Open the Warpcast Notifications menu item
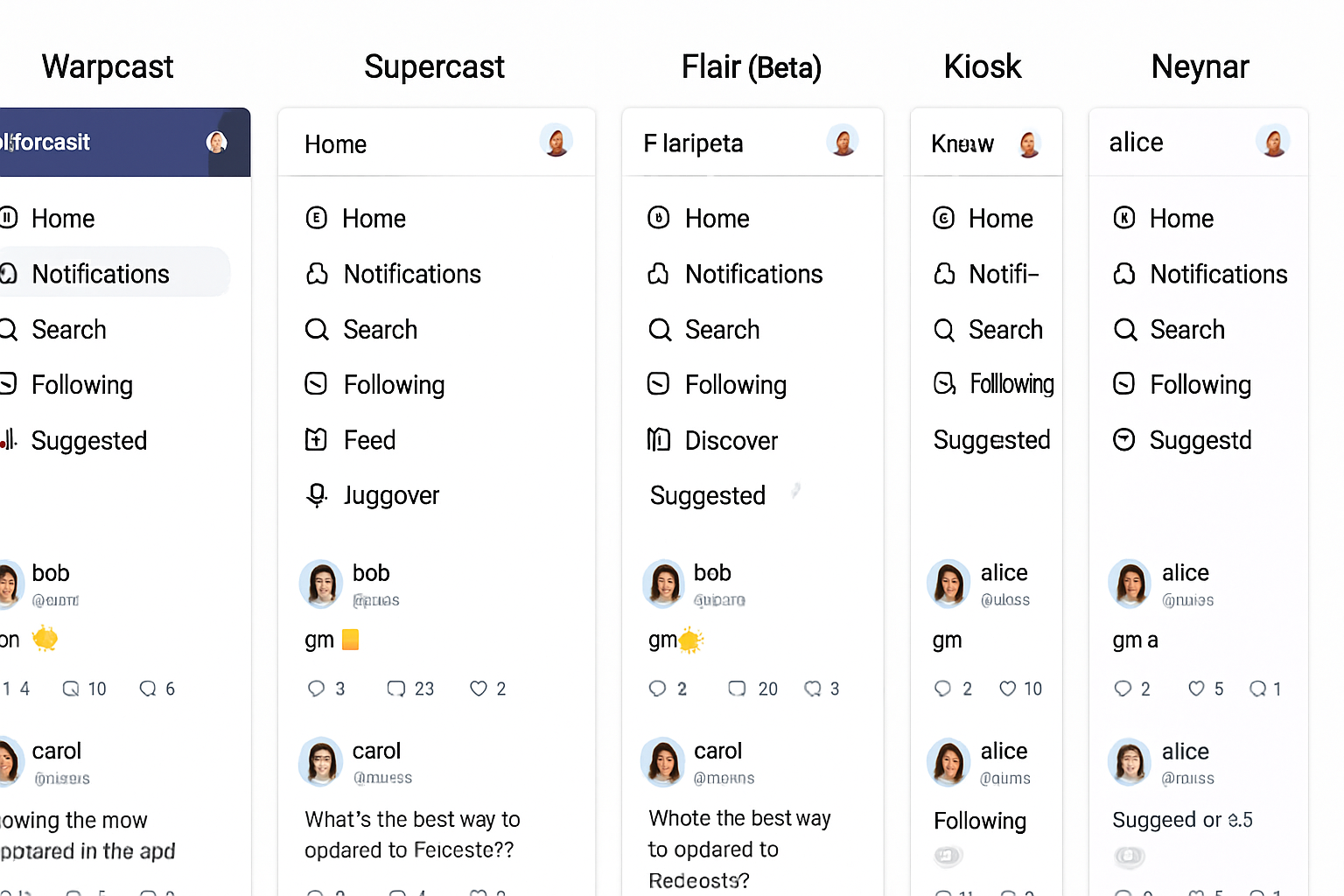Image resolution: width=1344 pixels, height=896 pixels. point(101,274)
